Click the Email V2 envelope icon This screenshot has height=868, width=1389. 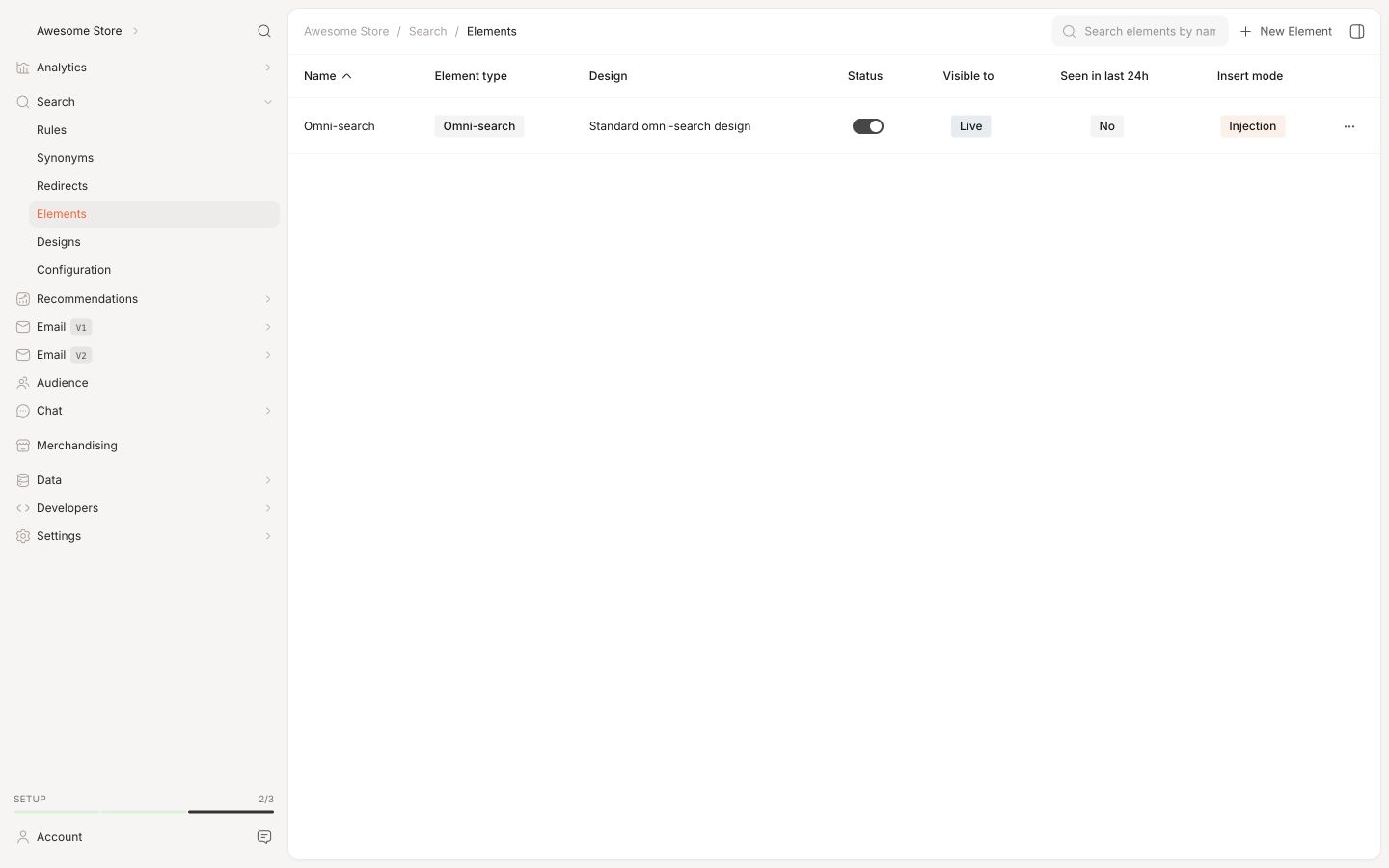pos(23,355)
